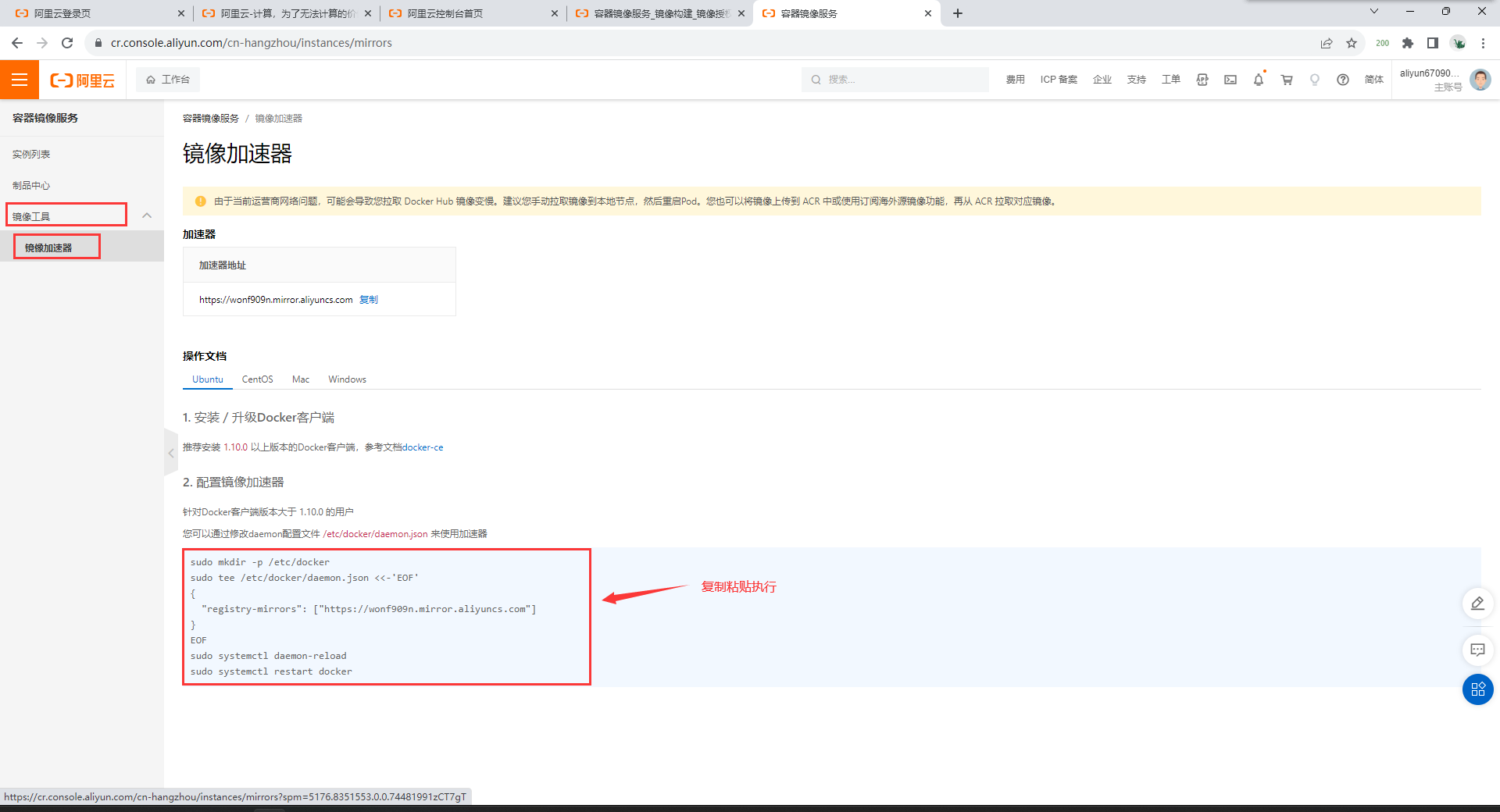This screenshot has width=1500, height=812.
Task: Close the 阿里云-计算 browser tab
Action: tap(368, 13)
